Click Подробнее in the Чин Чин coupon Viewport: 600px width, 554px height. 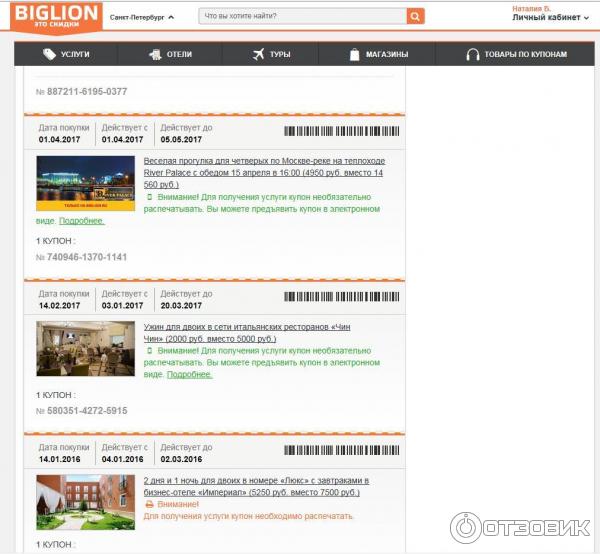point(189,374)
